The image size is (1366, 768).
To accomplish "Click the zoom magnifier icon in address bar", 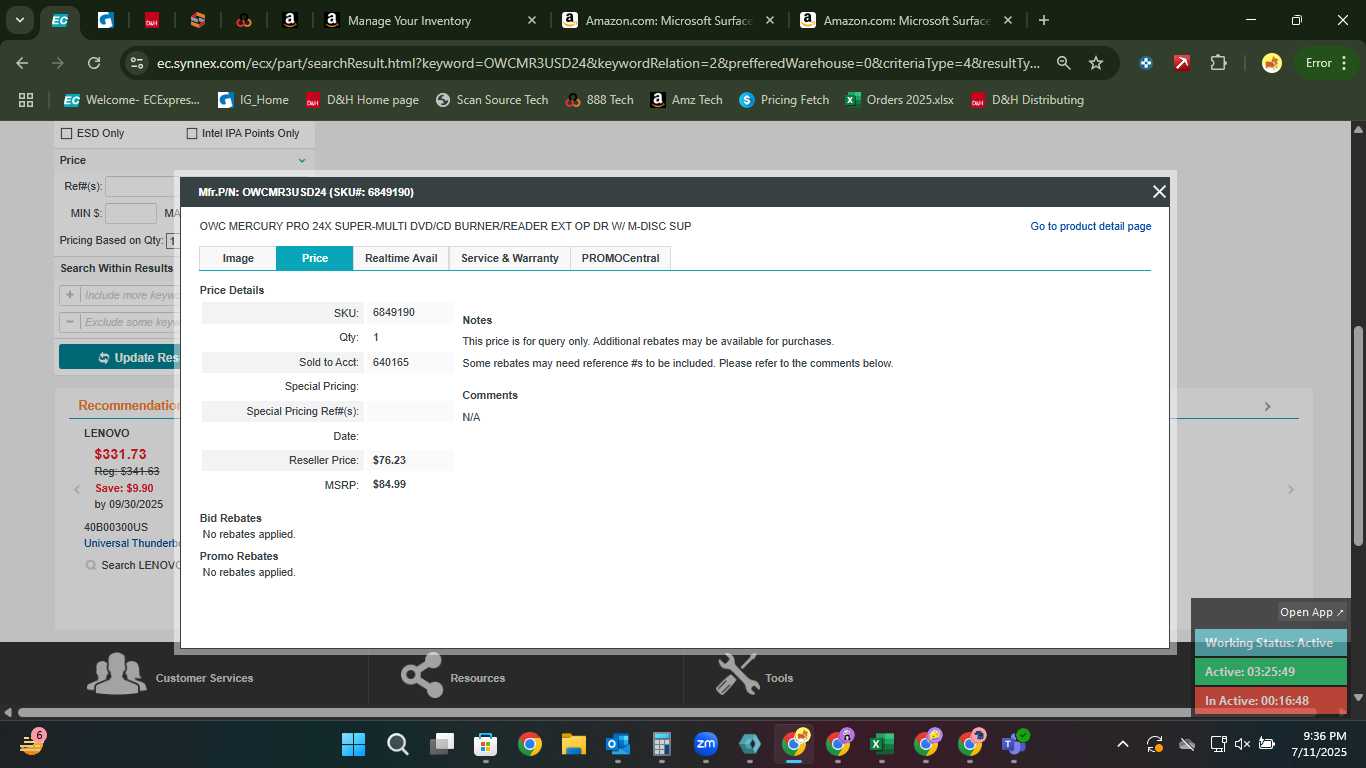I will click(1064, 63).
